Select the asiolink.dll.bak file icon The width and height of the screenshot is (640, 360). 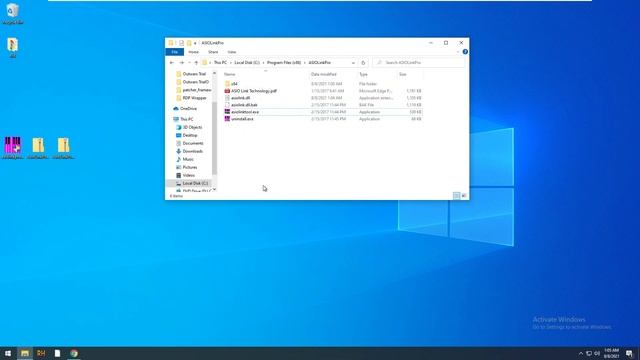227,105
